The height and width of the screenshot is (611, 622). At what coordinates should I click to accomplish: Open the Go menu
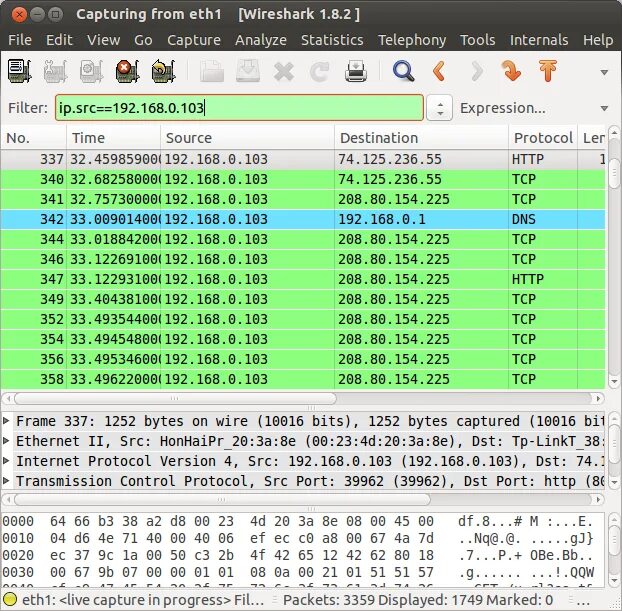coord(143,40)
